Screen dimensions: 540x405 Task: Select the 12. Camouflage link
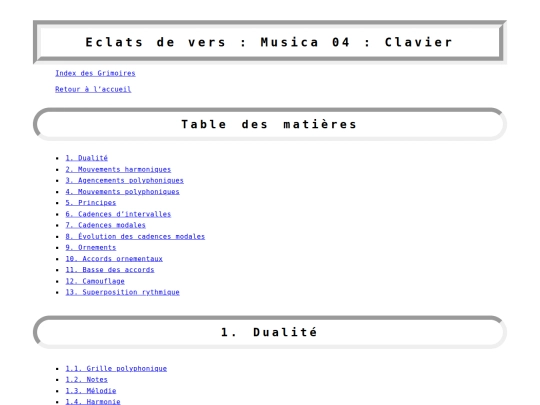pyautogui.click(x=95, y=281)
